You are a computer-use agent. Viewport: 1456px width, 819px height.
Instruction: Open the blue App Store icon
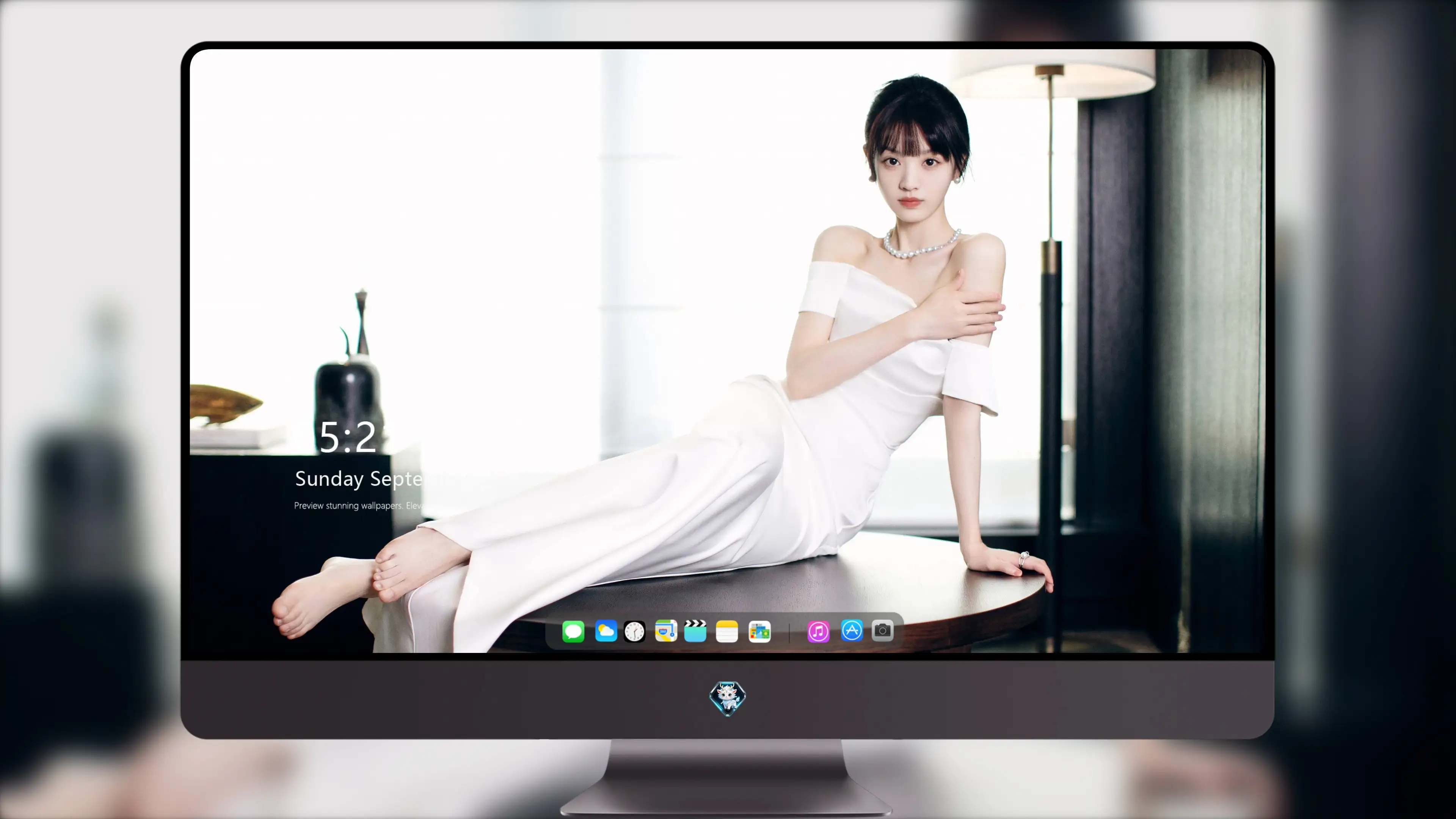(x=852, y=630)
